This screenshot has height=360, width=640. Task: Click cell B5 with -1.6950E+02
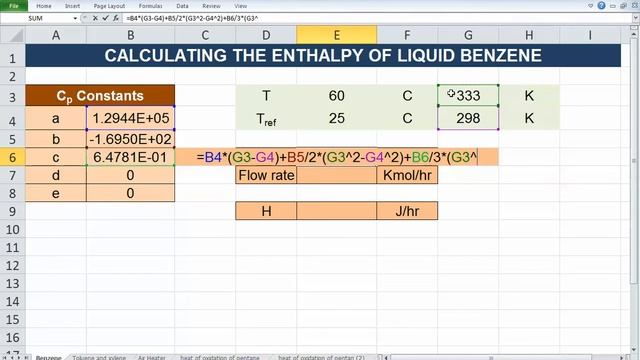pos(131,139)
